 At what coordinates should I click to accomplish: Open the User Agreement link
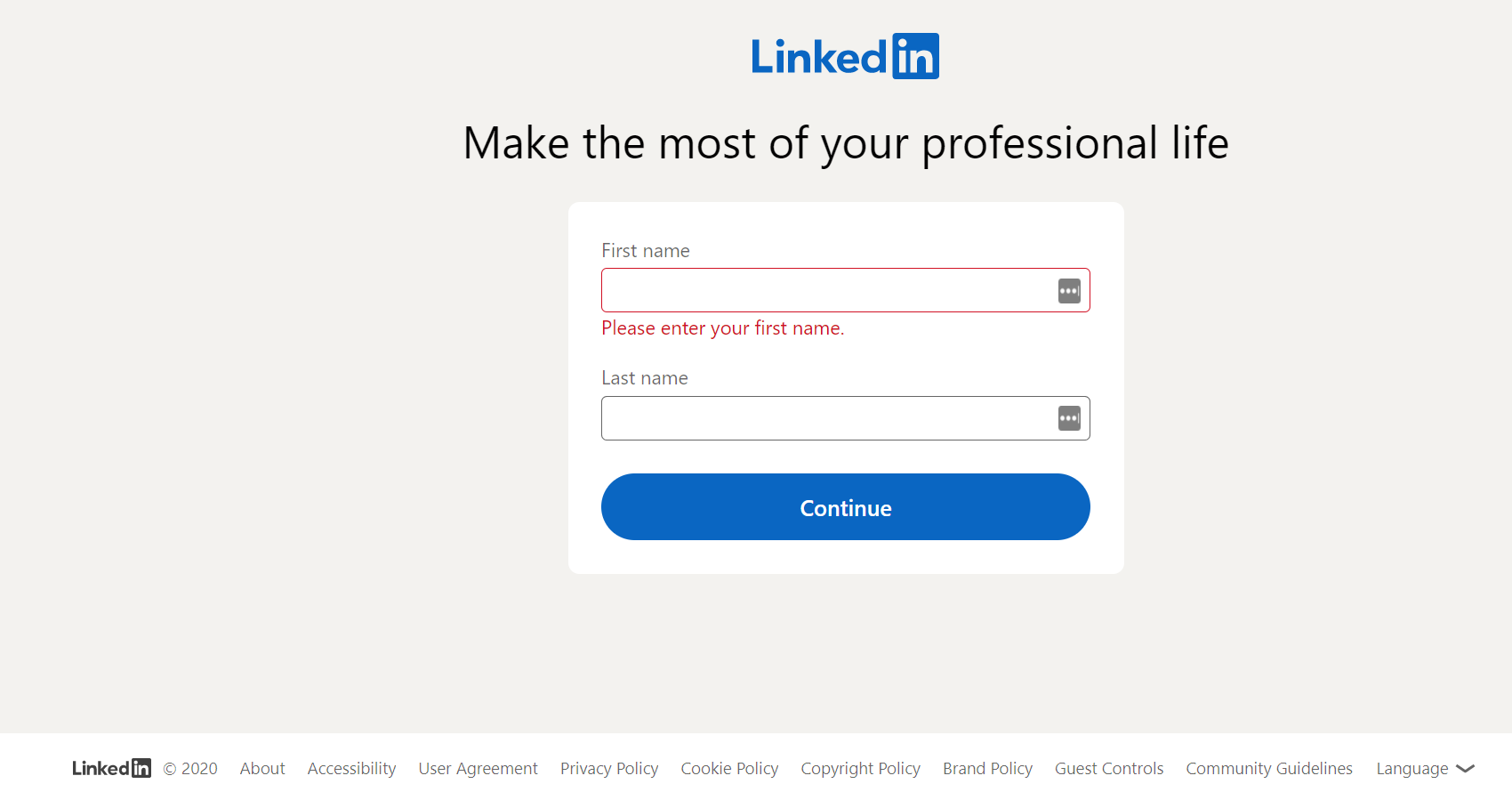pyautogui.click(x=478, y=769)
